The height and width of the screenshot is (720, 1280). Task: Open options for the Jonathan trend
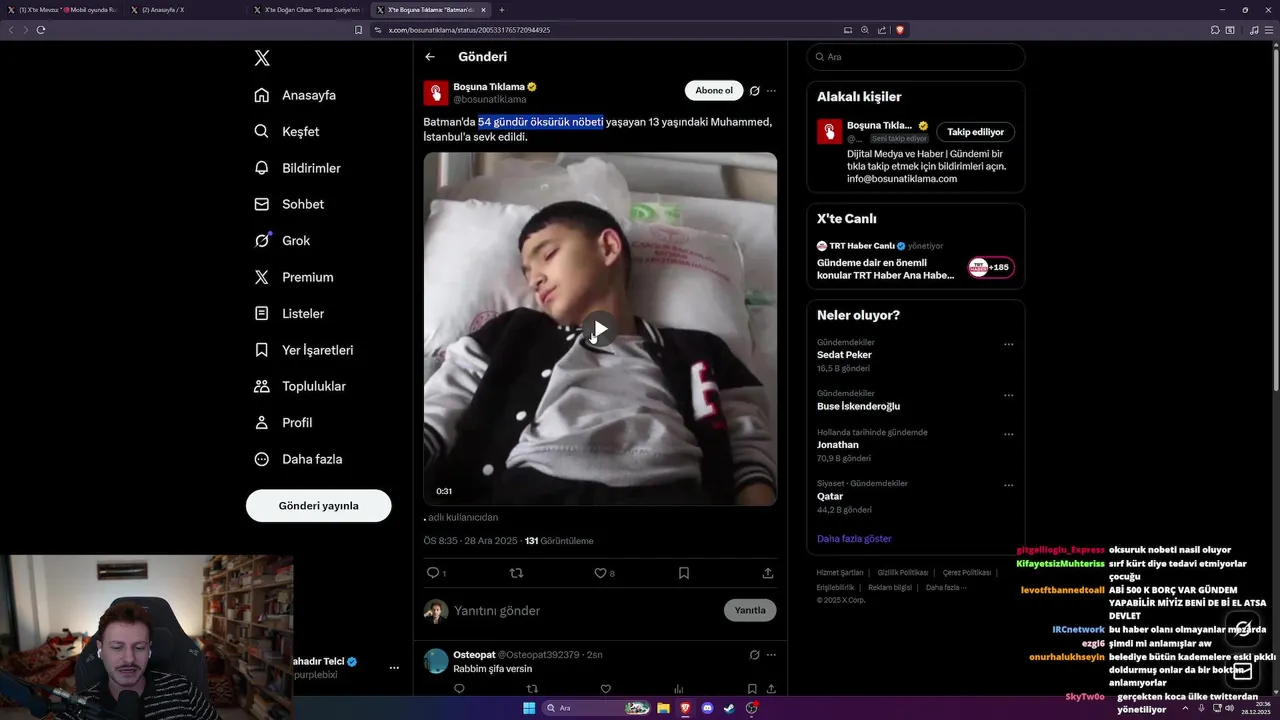click(x=1008, y=434)
